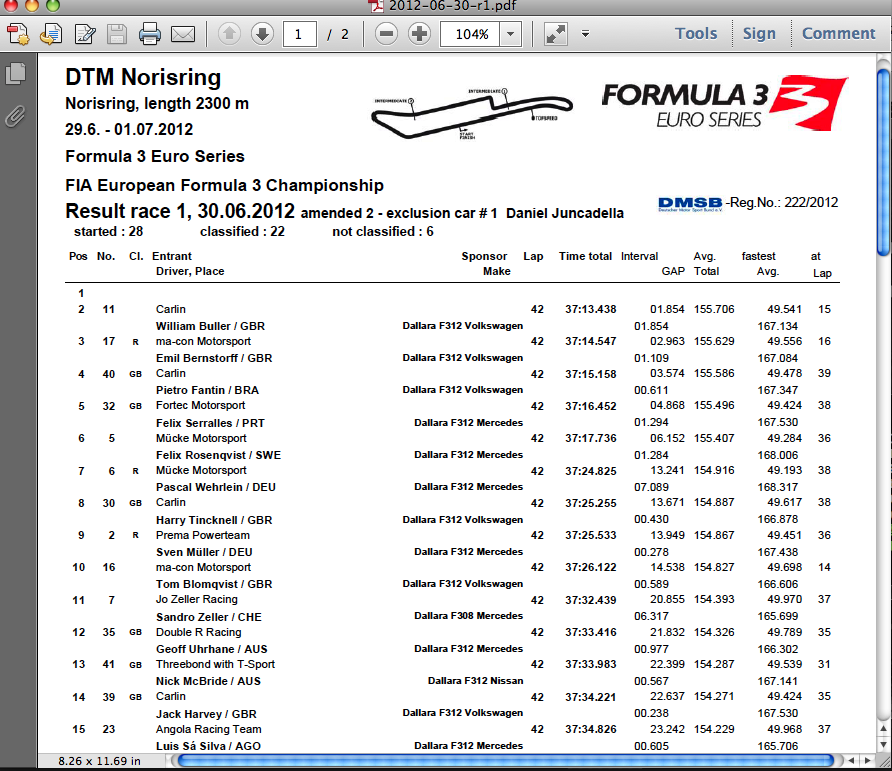This screenshot has height=771, width=892.
Task: Click the edit document toolbar icon
Action: click(84, 34)
